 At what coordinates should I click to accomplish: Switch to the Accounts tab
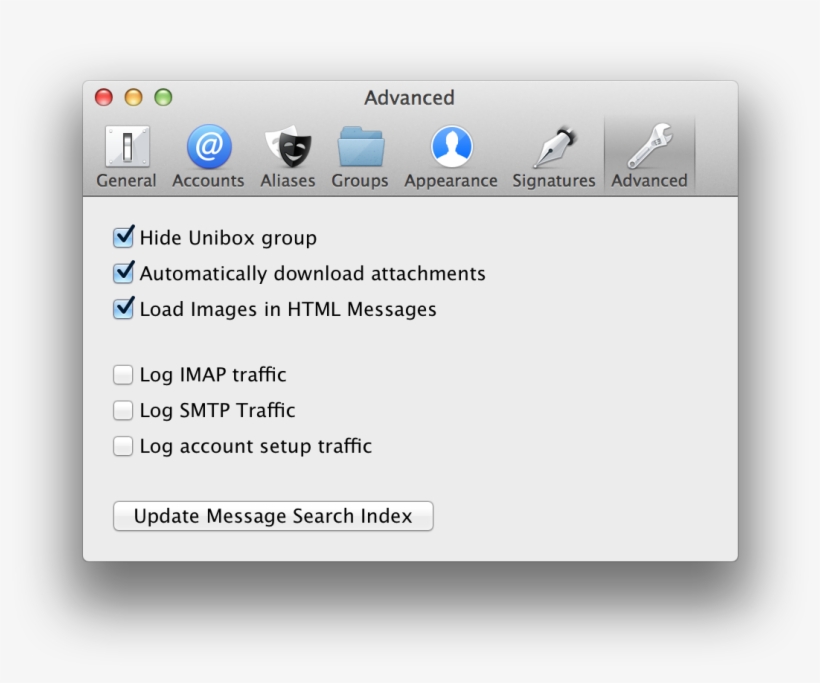pos(207,155)
